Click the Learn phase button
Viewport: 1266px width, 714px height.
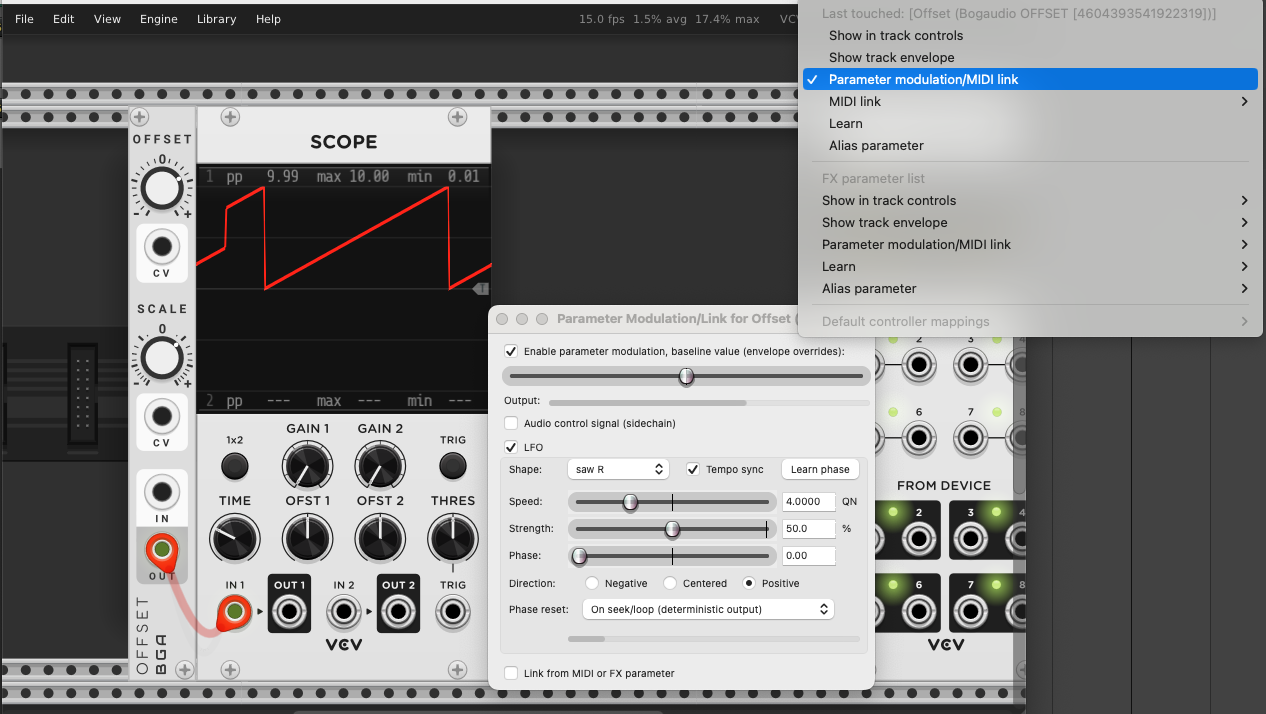[x=819, y=469]
